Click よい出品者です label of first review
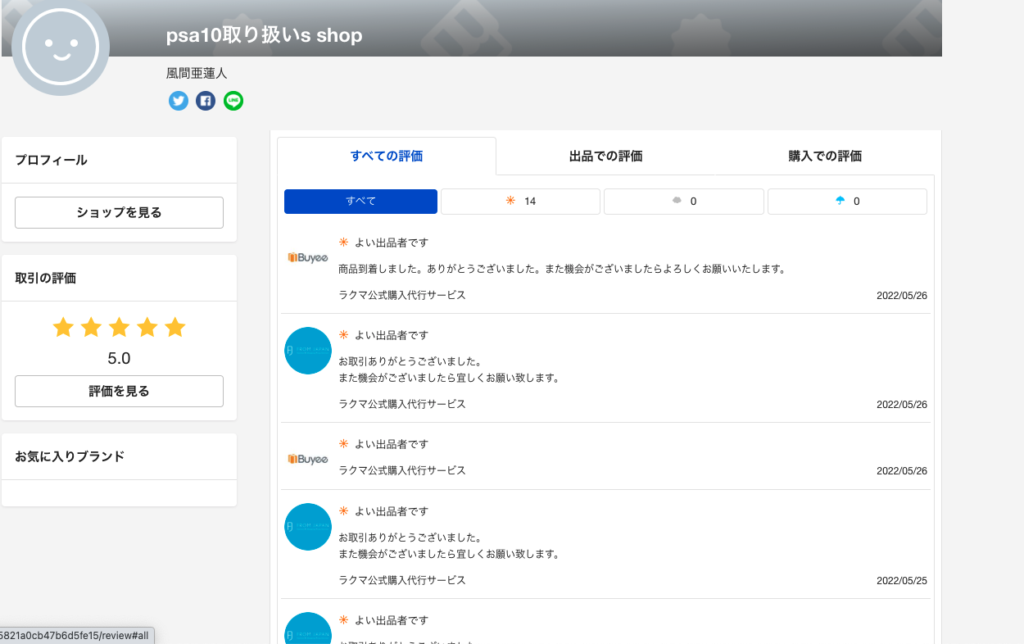Screen dimensions: 1024x644 (391, 243)
